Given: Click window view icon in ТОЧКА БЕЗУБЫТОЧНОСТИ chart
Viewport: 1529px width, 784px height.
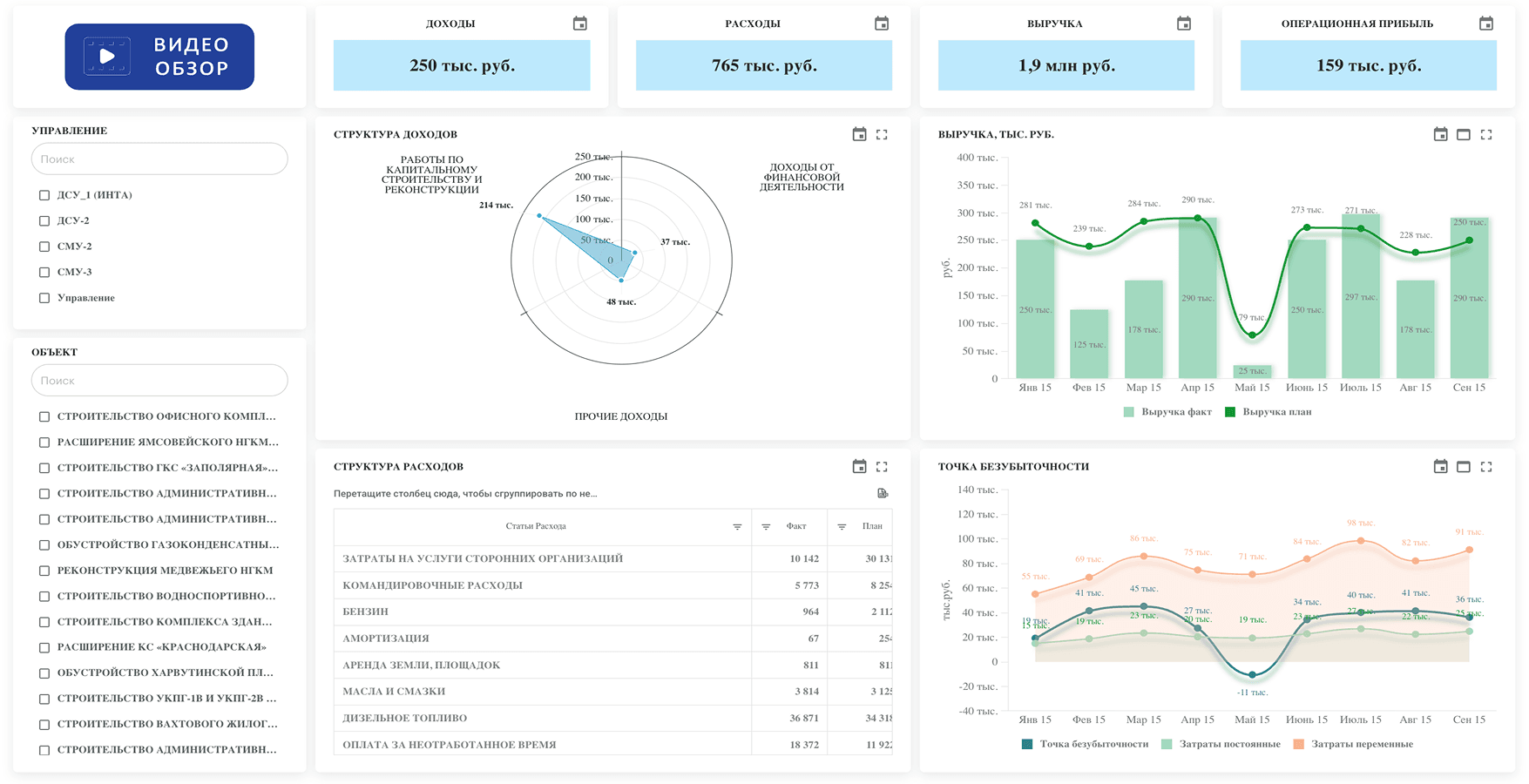Looking at the screenshot, I should (x=1464, y=466).
